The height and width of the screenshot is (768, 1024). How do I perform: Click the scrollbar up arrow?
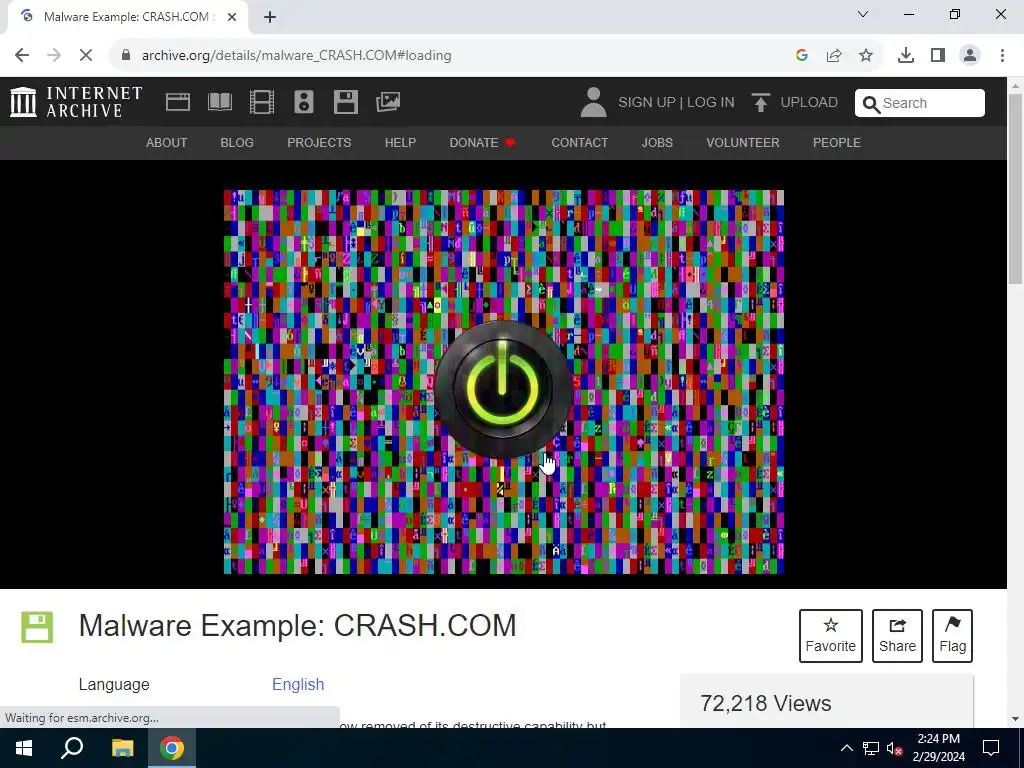tap(1015, 85)
